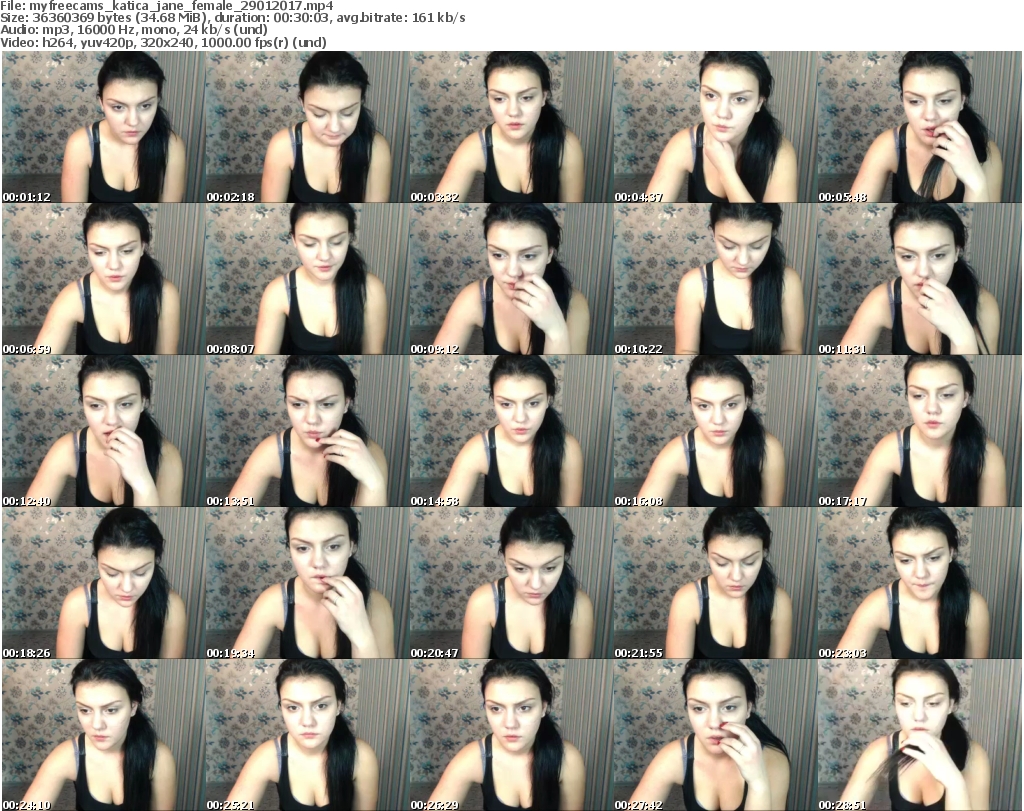Click the 'File:' name line in the header

(167, 6)
